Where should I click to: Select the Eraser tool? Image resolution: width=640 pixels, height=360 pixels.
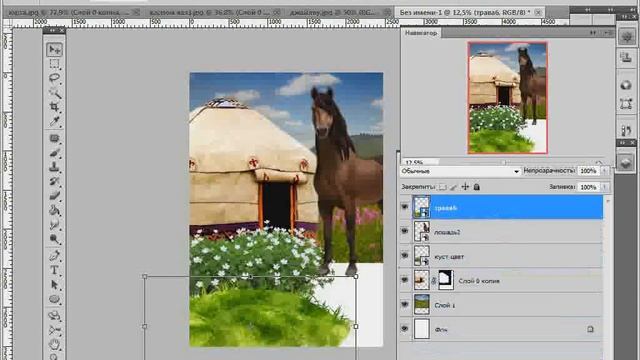pos(54,196)
